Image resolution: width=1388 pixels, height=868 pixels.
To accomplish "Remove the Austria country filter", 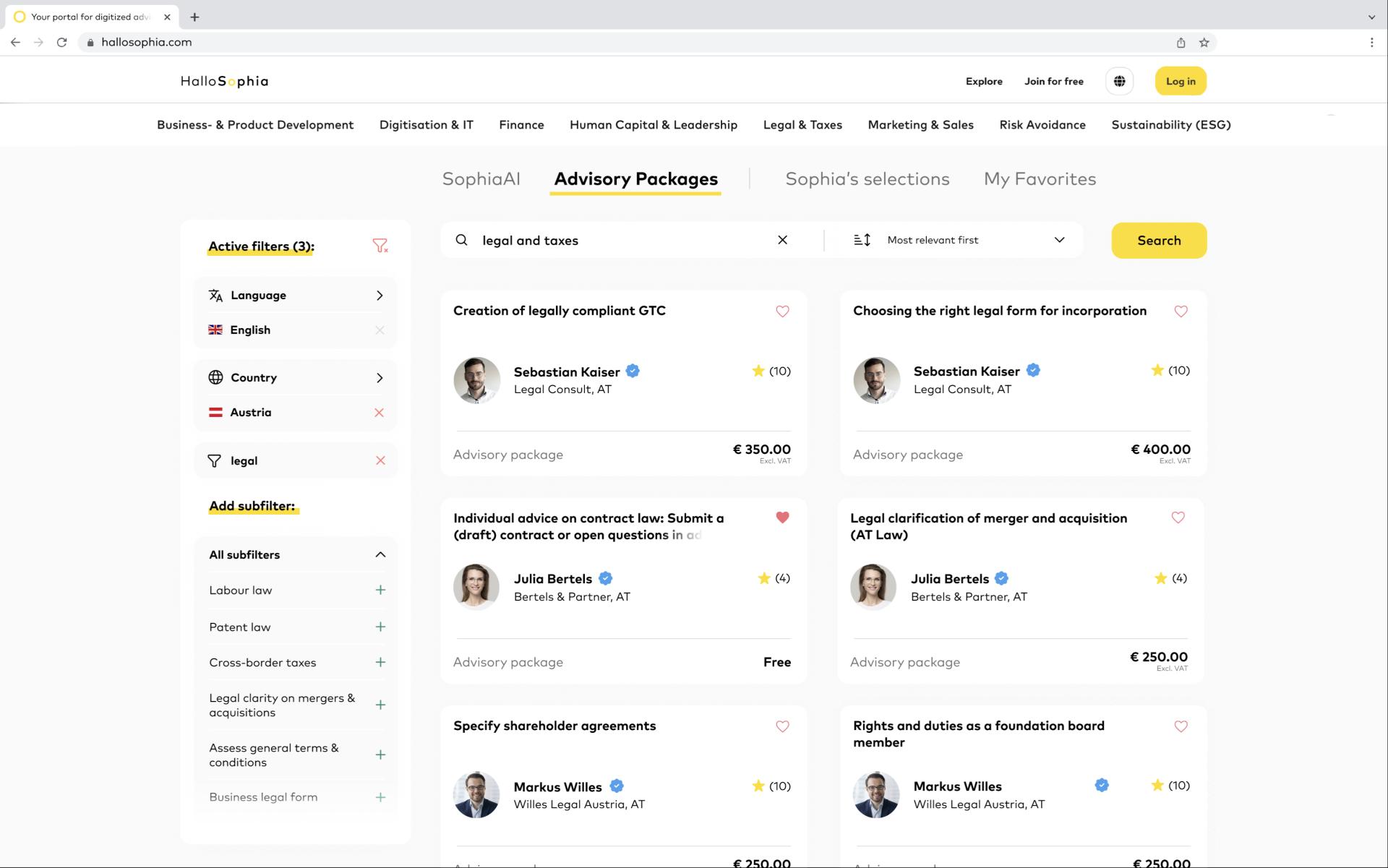I will (379, 413).
